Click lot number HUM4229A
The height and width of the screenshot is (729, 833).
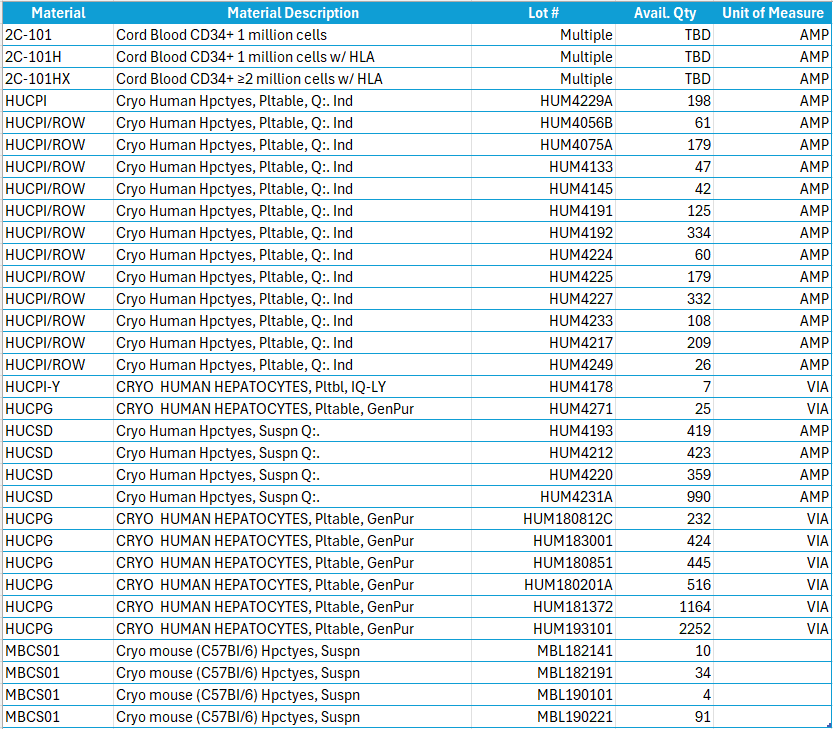[x=576, y=101]
